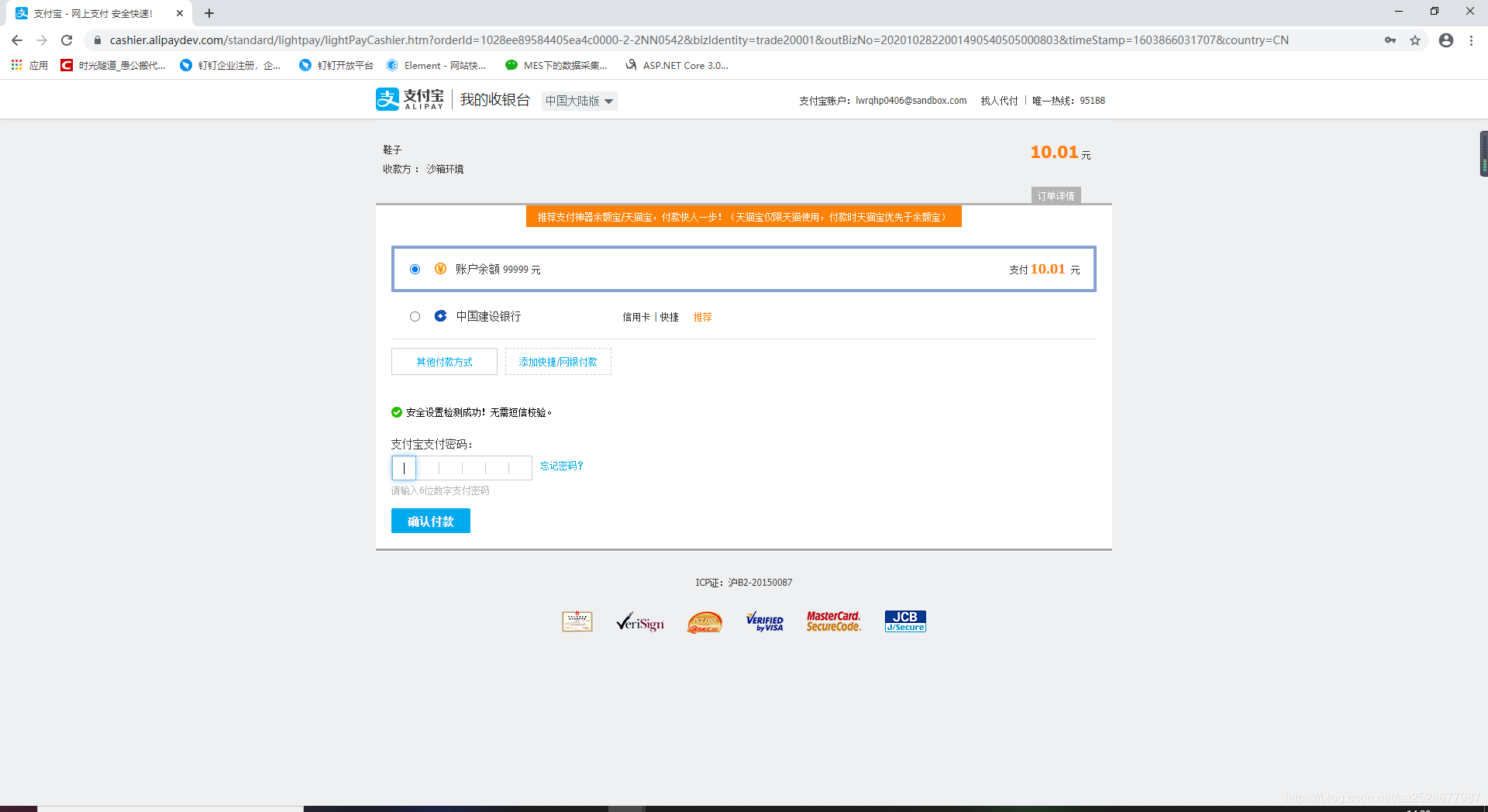Open Chrome three-dot menu
The width and height of the screenshot is (1488, 812).
coord(1471,40)
